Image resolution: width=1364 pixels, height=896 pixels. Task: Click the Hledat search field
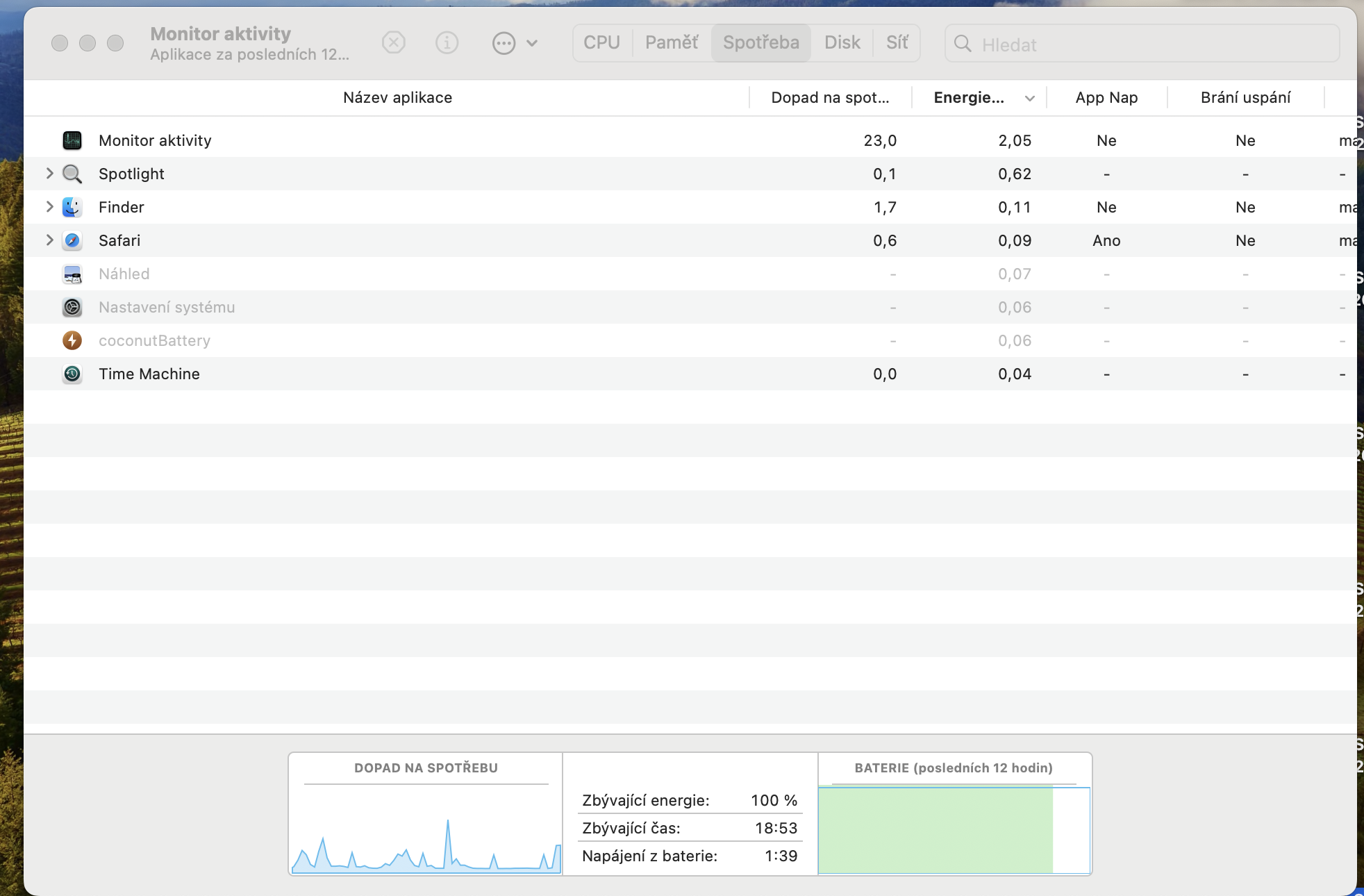tap(1153, 44)
